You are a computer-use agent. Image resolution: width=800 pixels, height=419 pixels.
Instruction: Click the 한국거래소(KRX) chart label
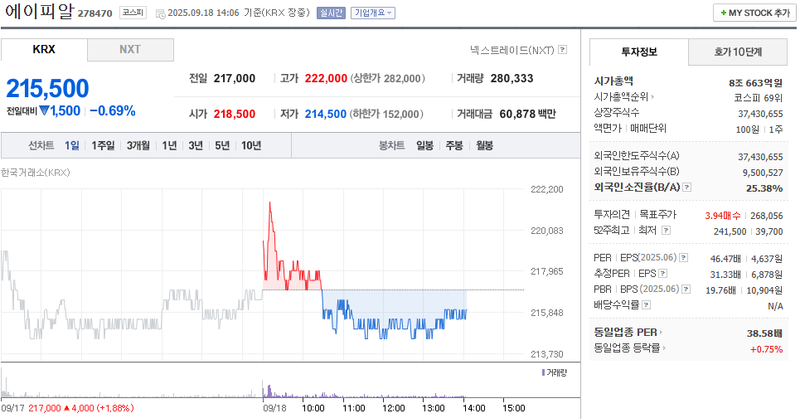(x=35, y=172)
